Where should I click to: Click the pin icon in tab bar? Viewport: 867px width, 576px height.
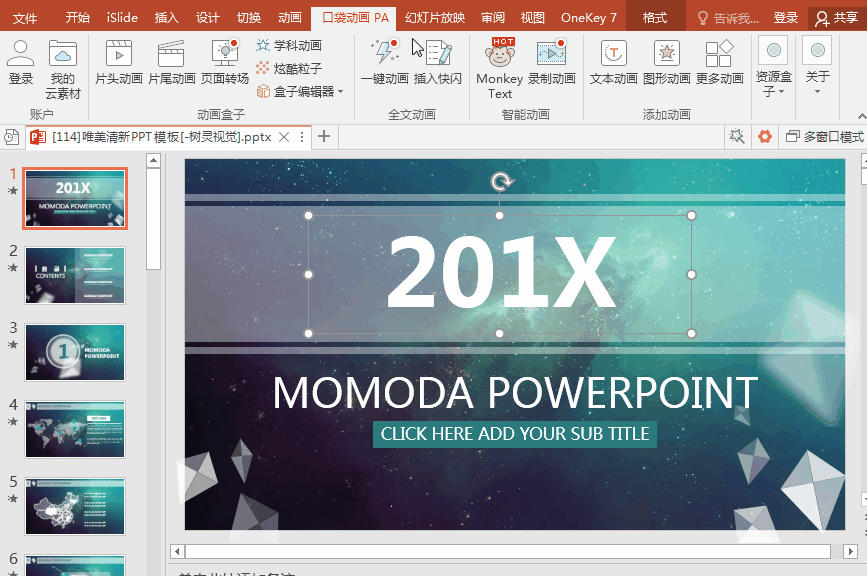pyautogui.click(x=737, y=136)
